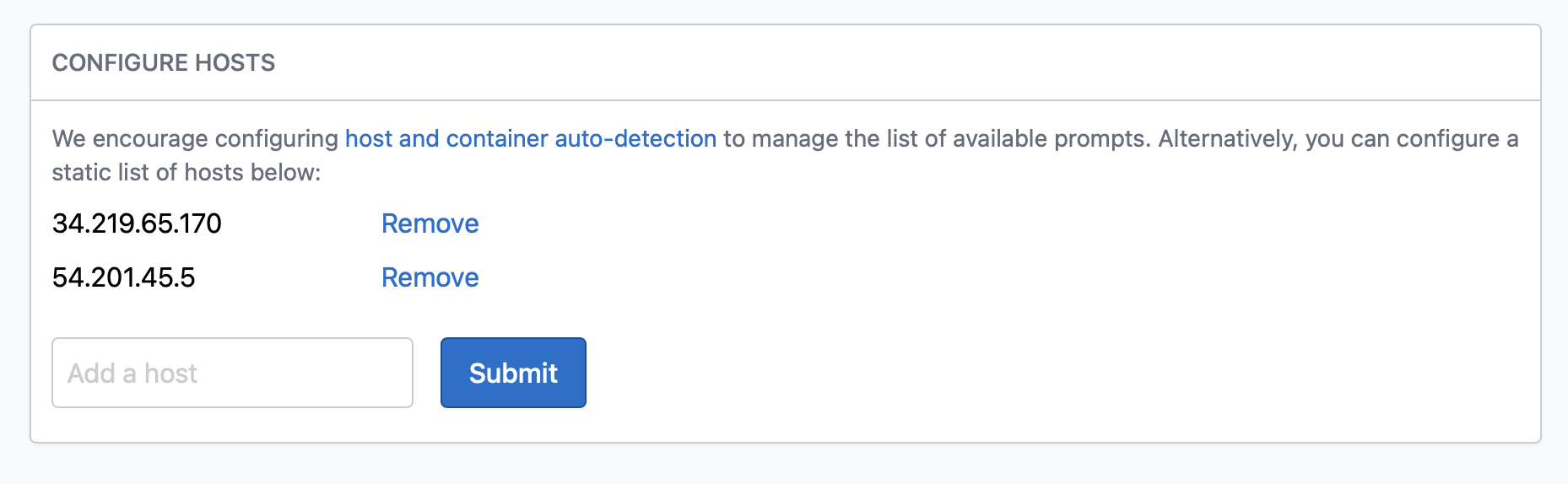Image resolution: width=1568 pixels, height=484 pixels.
Task: Submit the new host form
Action: pyautogui.click(x=513, y=373)
